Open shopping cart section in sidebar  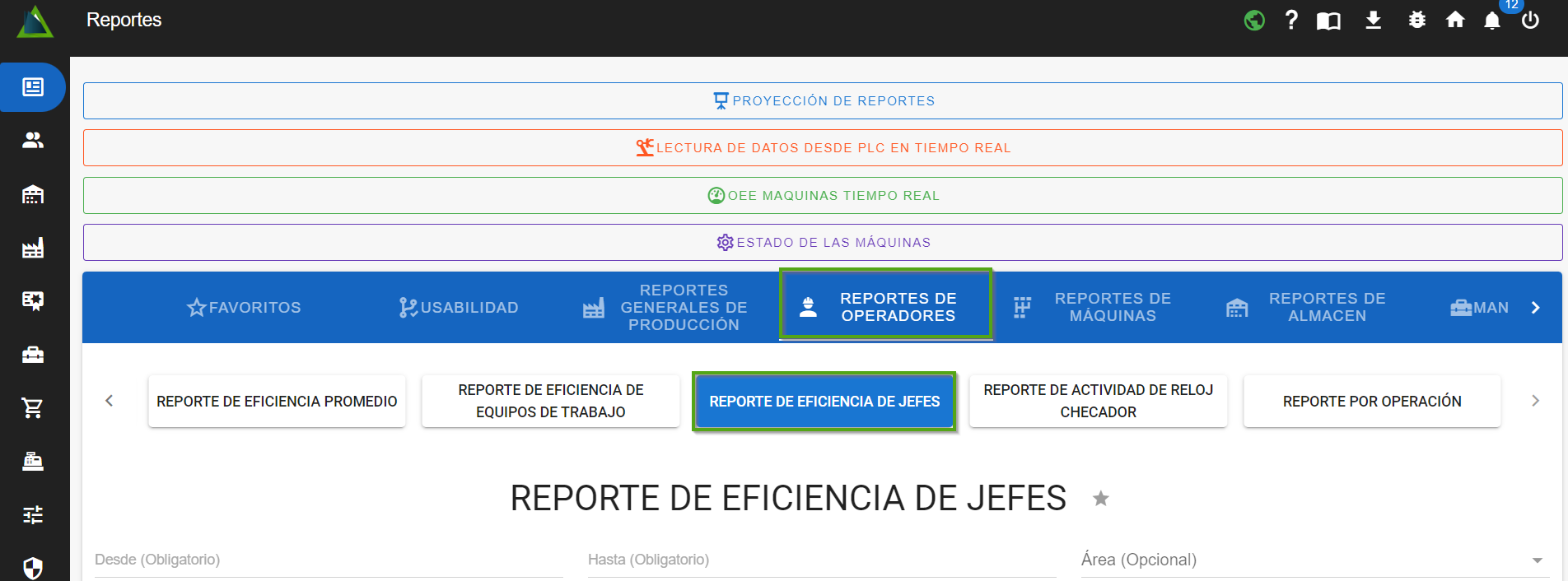coord(33,407)
